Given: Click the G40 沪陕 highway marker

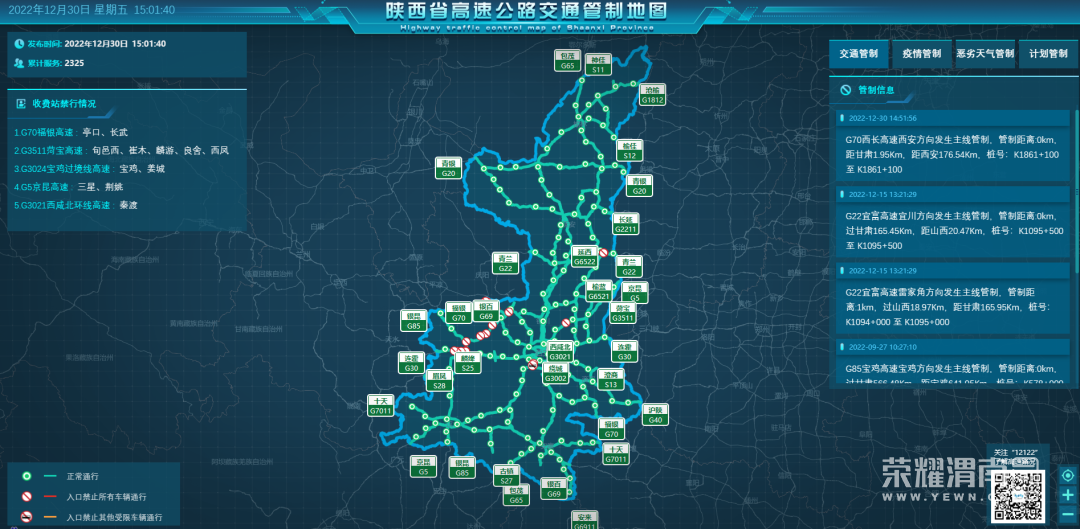Looking at the screenshot, I should [x=655, y=415].
